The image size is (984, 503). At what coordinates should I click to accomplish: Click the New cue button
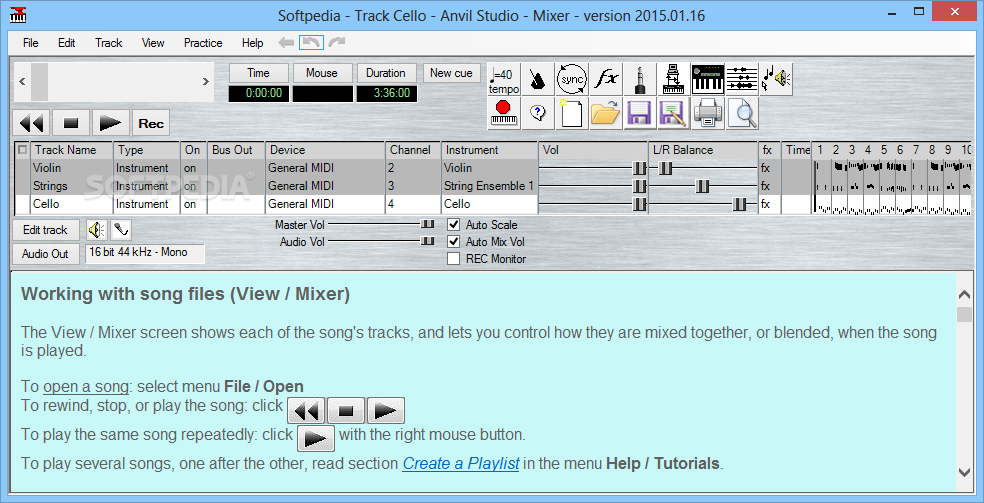(x=451, y=73)
